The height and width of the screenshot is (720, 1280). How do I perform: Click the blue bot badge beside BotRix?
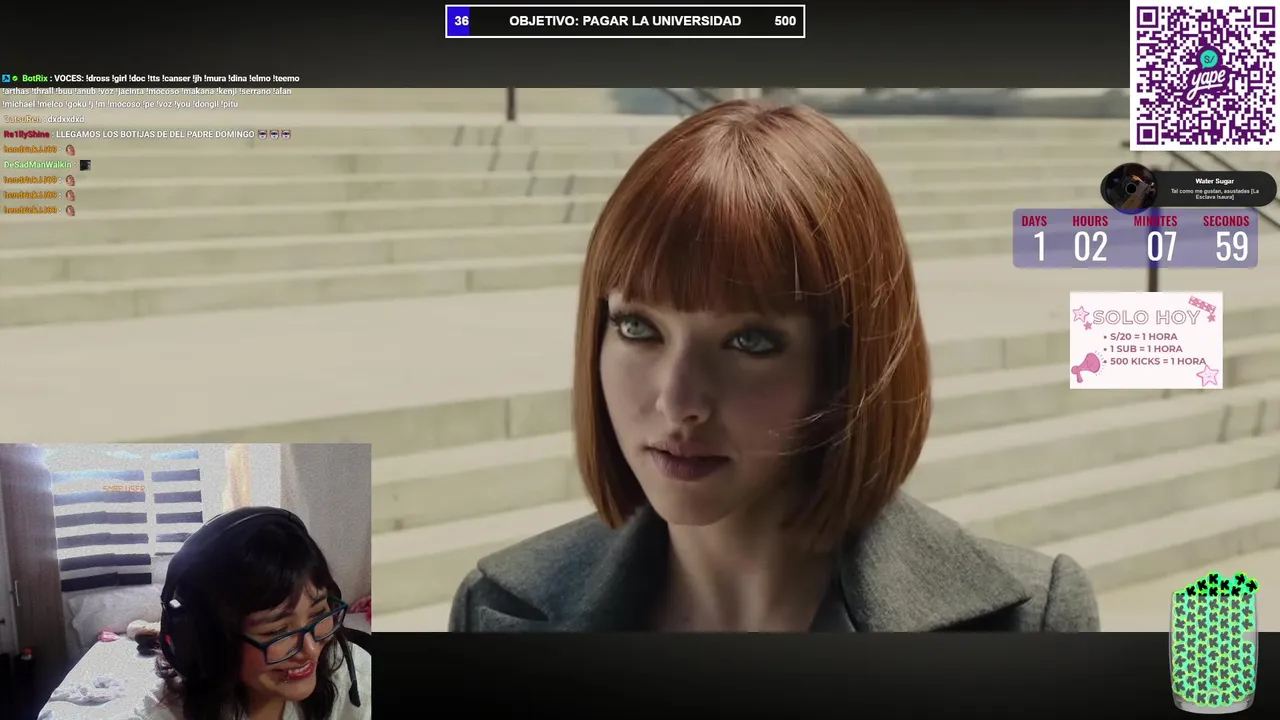(5, 78)
